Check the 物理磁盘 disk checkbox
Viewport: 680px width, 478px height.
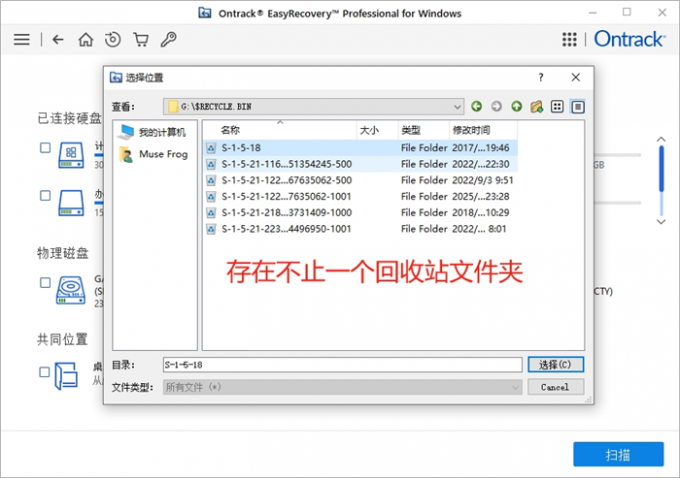pyautogui.click(x=45, y=283)
